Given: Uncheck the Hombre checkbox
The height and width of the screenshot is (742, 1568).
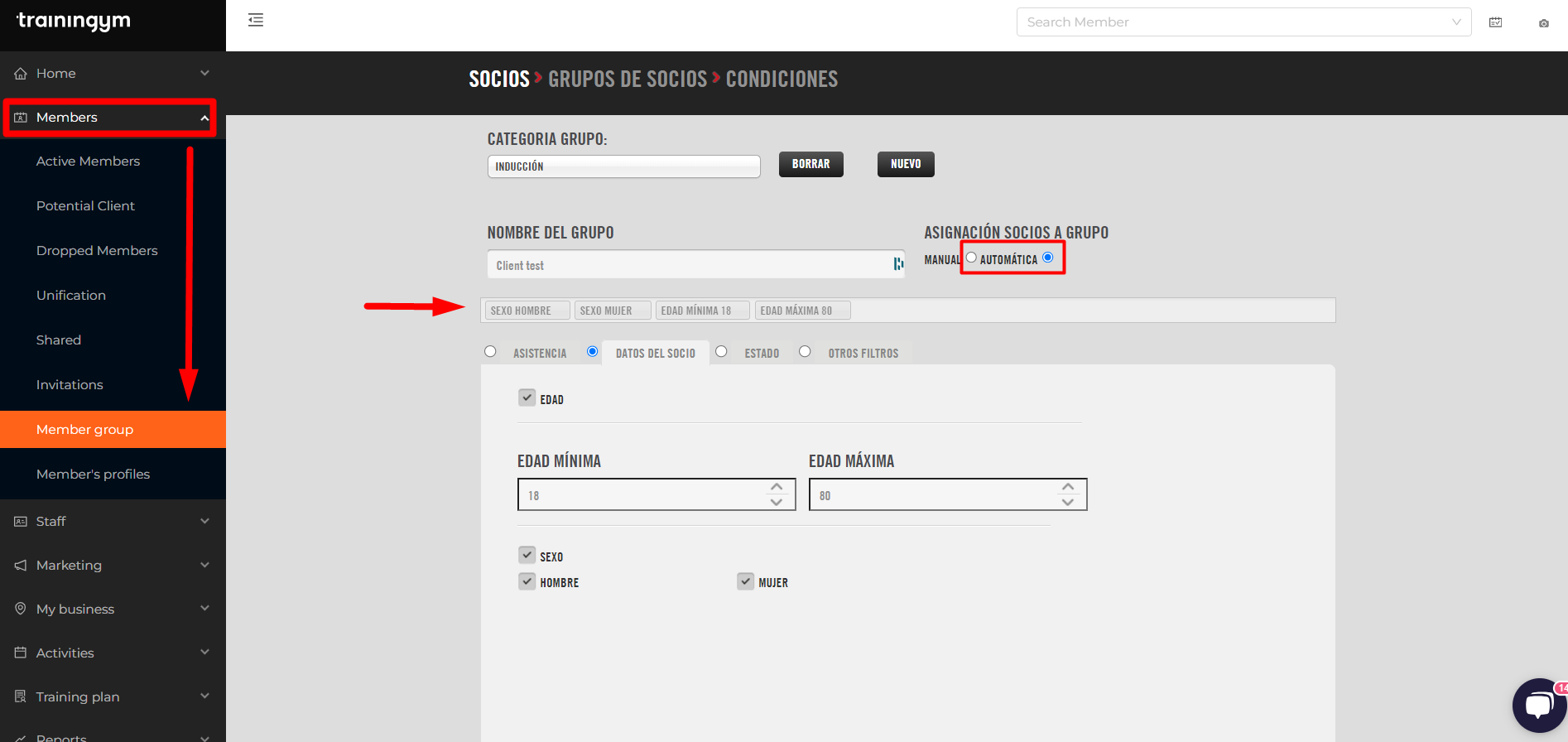Looking at the screenshot, I should pos(527,581).
